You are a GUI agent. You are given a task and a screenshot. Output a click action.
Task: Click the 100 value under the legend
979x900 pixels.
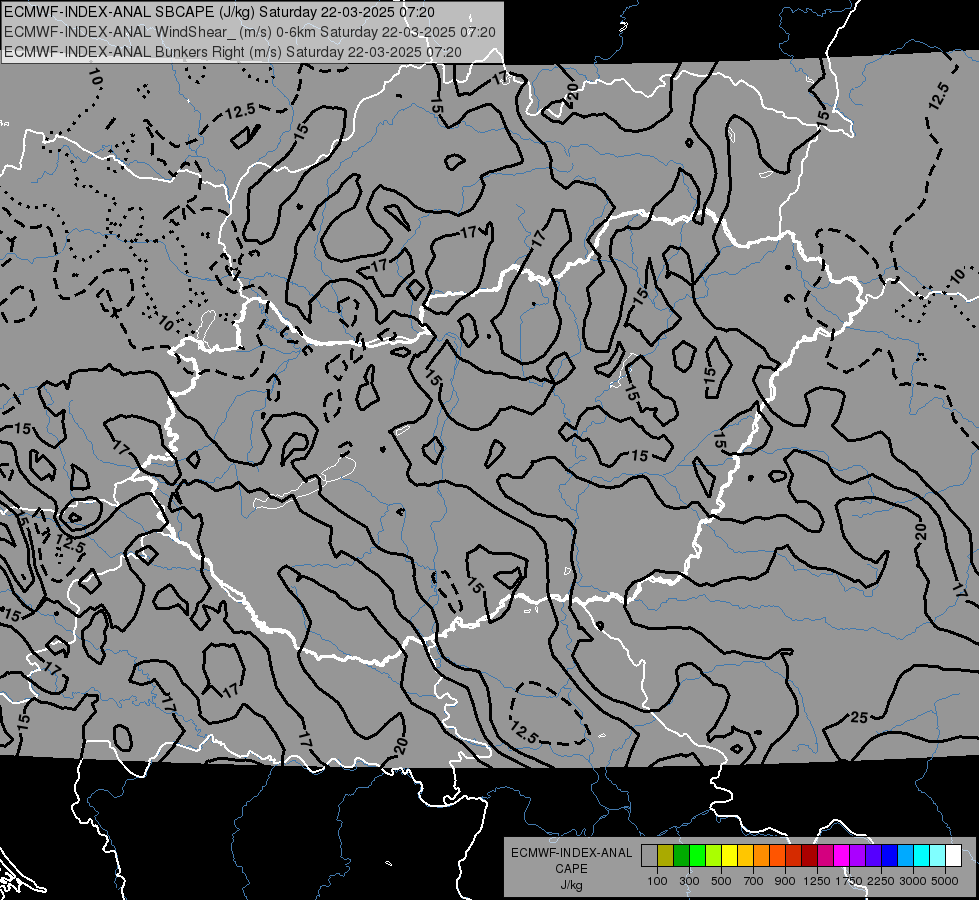pyautogui.click(x=657, y=881)
